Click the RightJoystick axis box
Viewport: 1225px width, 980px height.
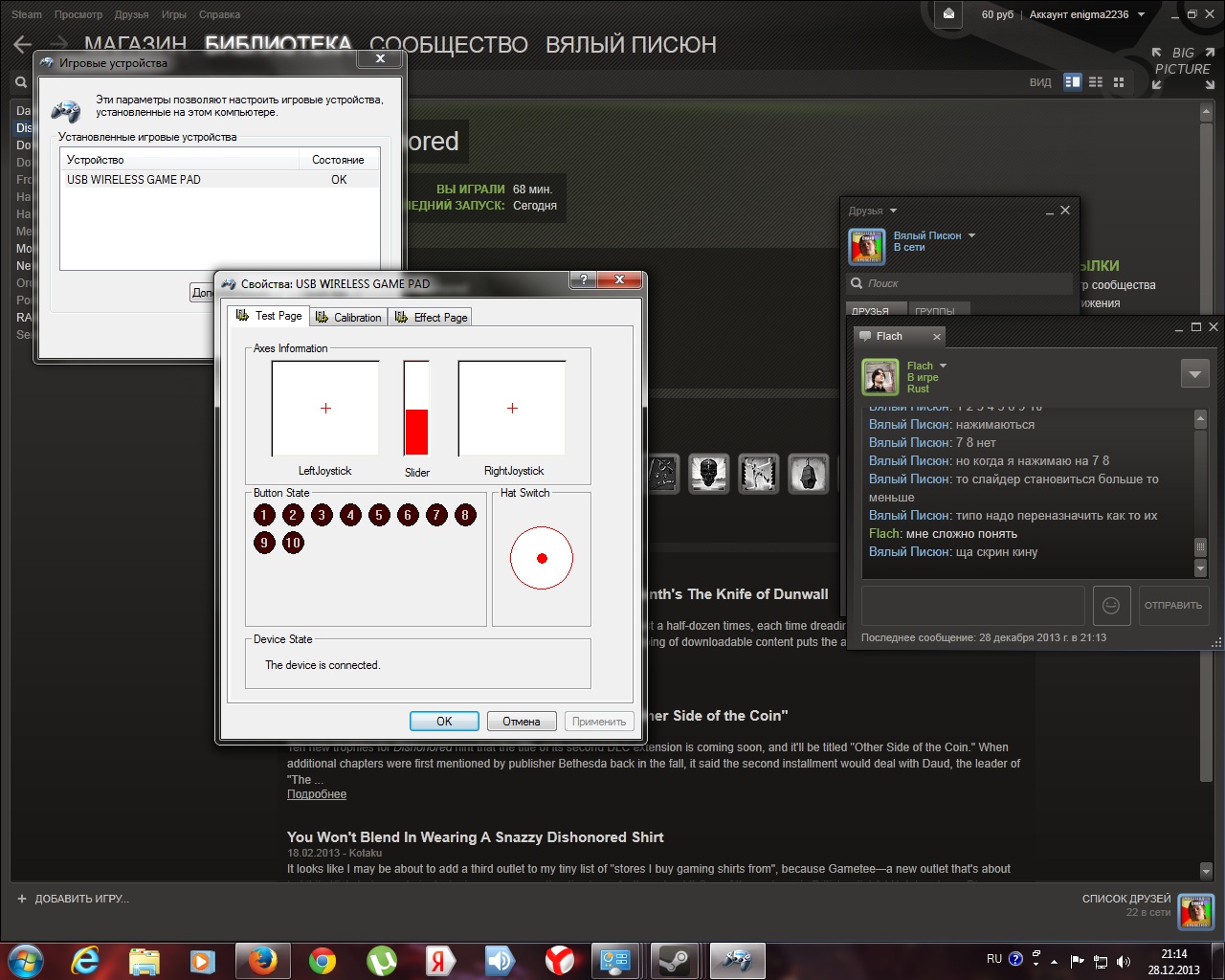[x=512, y=408]
